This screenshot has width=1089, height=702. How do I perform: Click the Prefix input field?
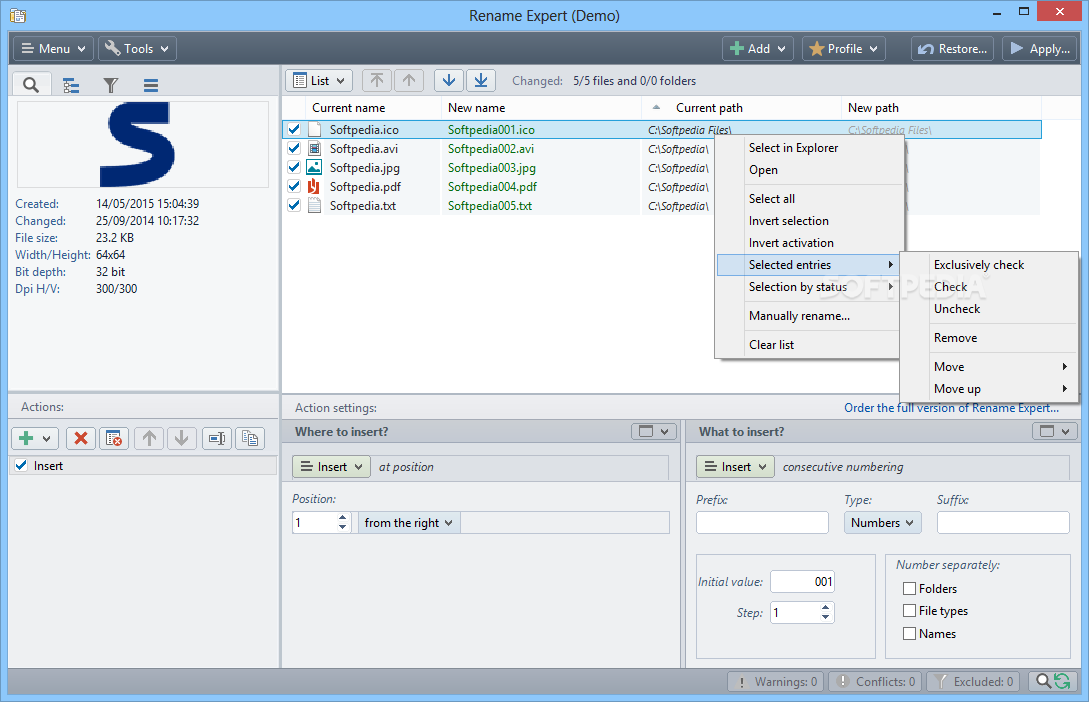click(x=762, y=523)
